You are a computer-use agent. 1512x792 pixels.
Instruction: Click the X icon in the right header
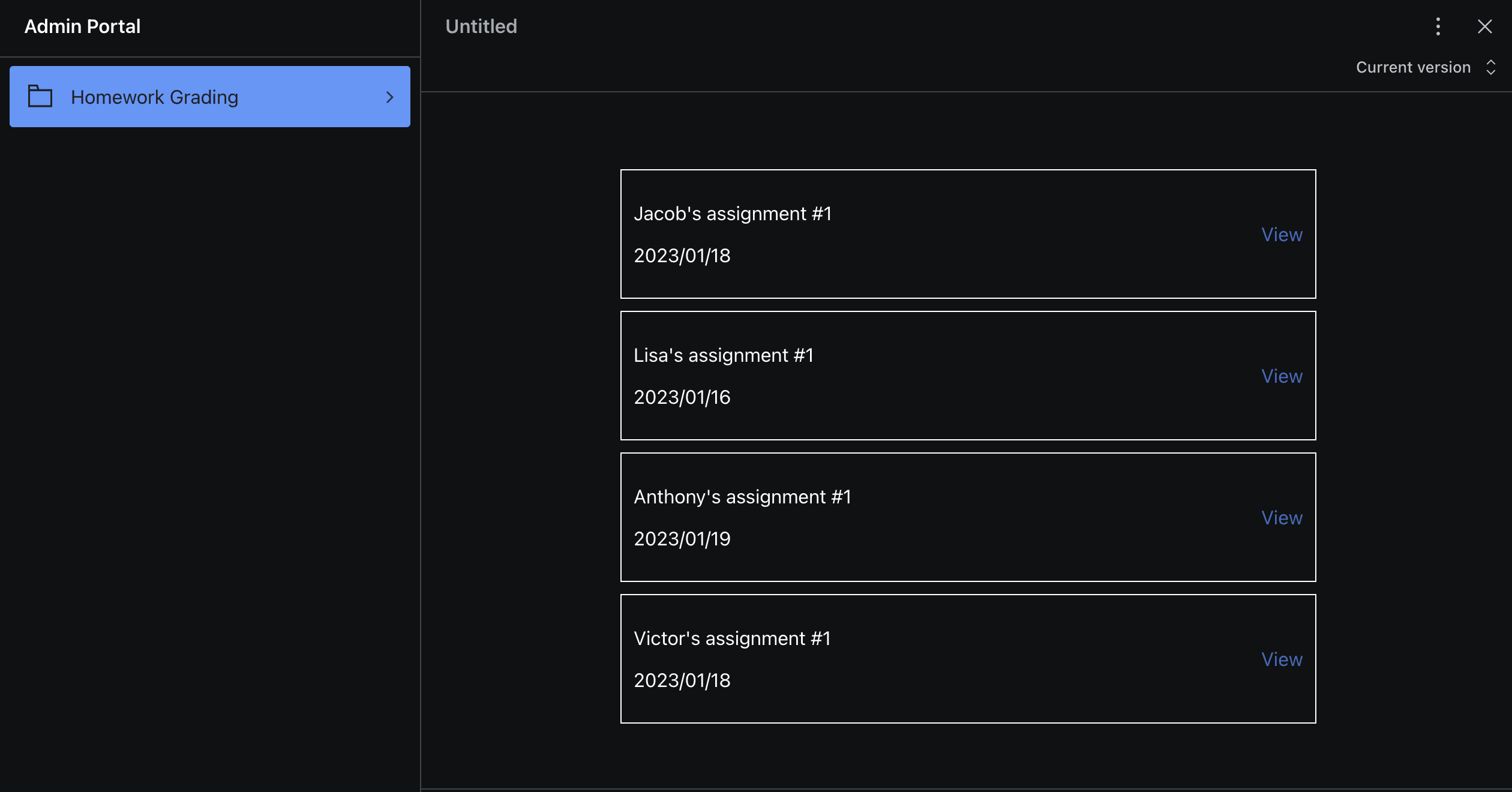click(x=1485, y=26)
